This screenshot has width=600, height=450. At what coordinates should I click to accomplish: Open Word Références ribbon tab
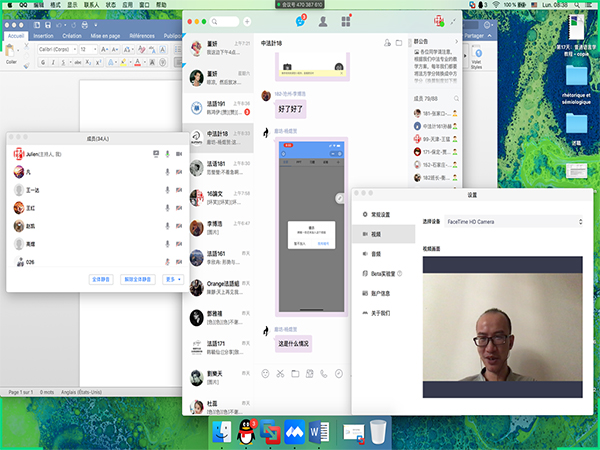142,36
